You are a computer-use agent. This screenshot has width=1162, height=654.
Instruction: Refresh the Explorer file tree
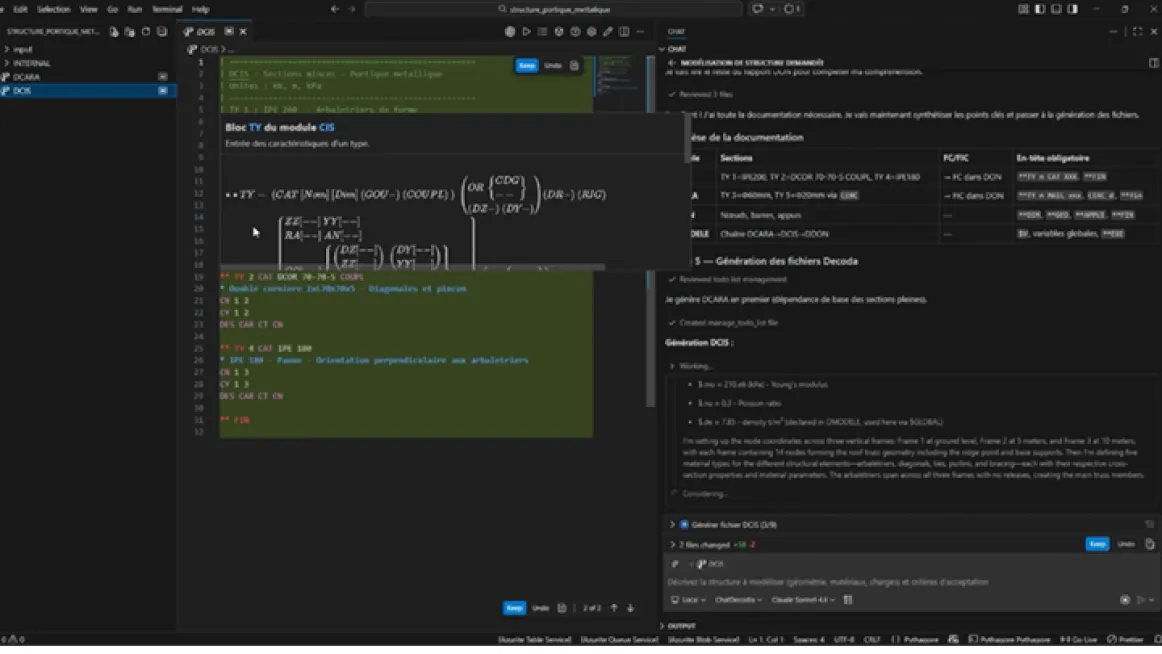146,32
